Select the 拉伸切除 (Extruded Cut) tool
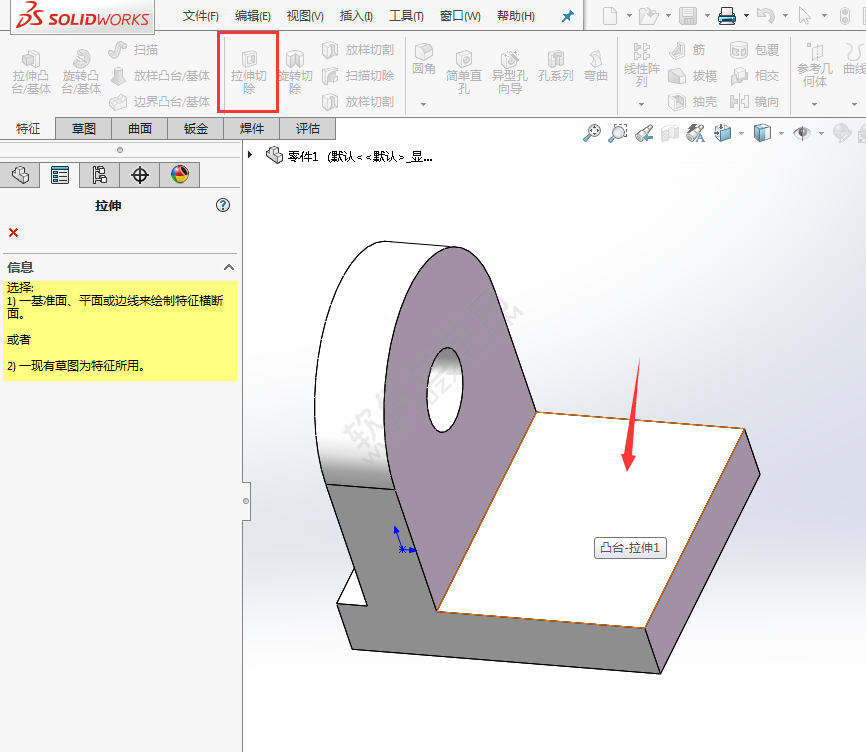 [248, 71]
